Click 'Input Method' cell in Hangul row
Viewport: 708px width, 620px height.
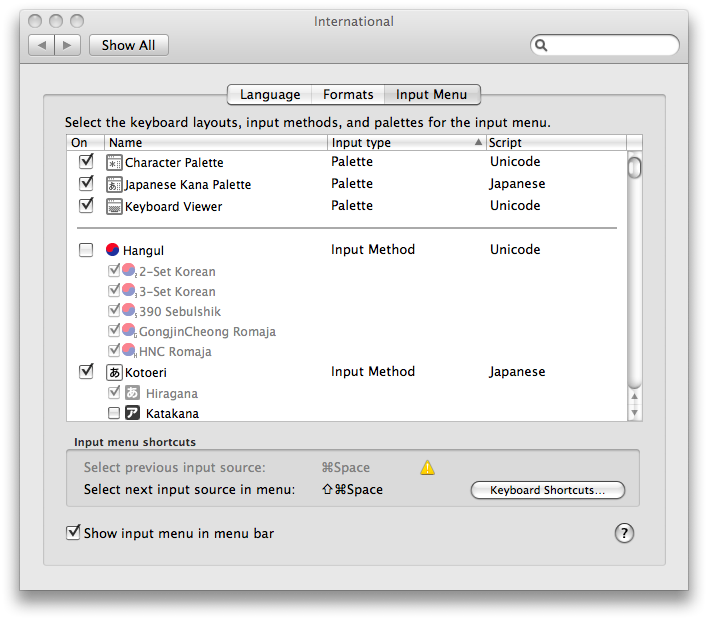pyautogui.click(x=373, y=249)
